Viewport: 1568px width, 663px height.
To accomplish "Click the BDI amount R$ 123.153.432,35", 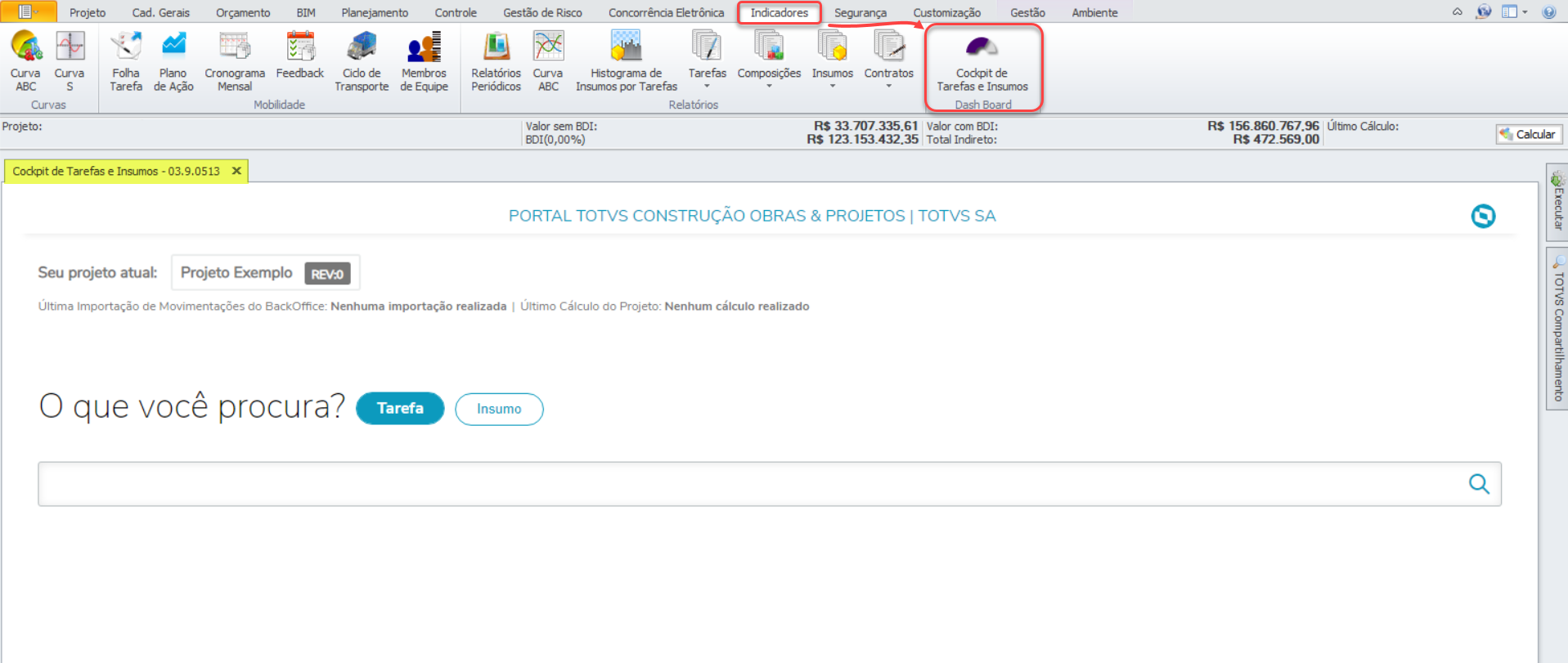I will (x=862, y=140).
